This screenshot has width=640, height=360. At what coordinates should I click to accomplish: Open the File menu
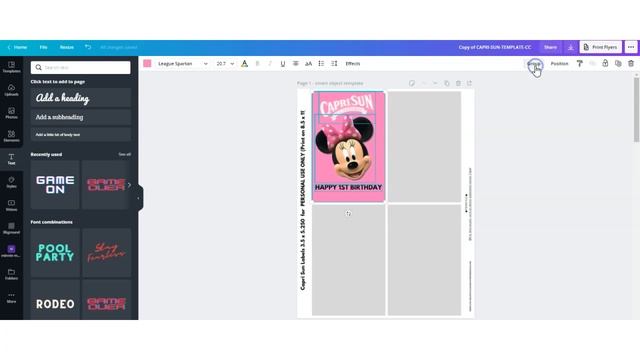point(44,47)
